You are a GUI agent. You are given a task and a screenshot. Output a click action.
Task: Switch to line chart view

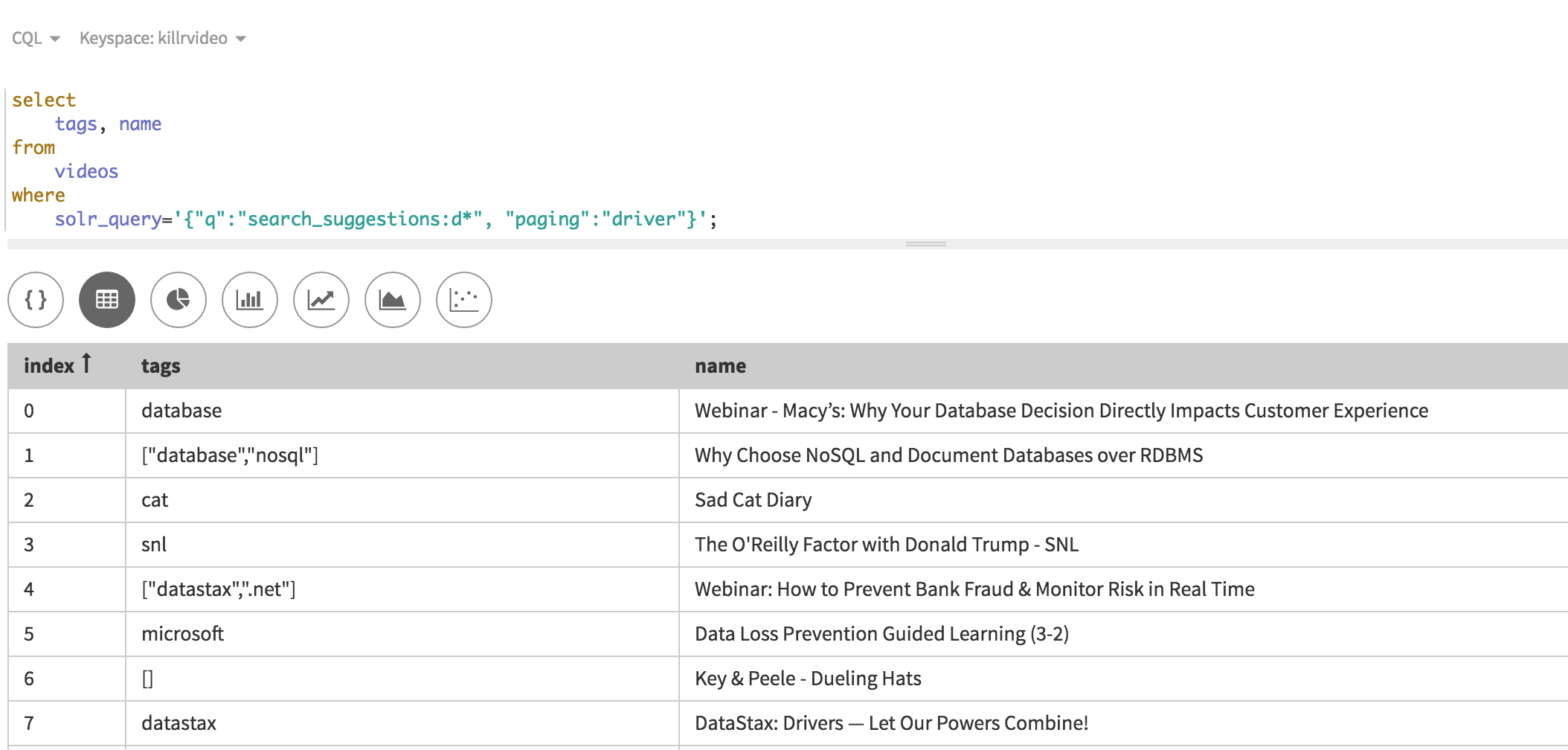(x=321, y=300)
